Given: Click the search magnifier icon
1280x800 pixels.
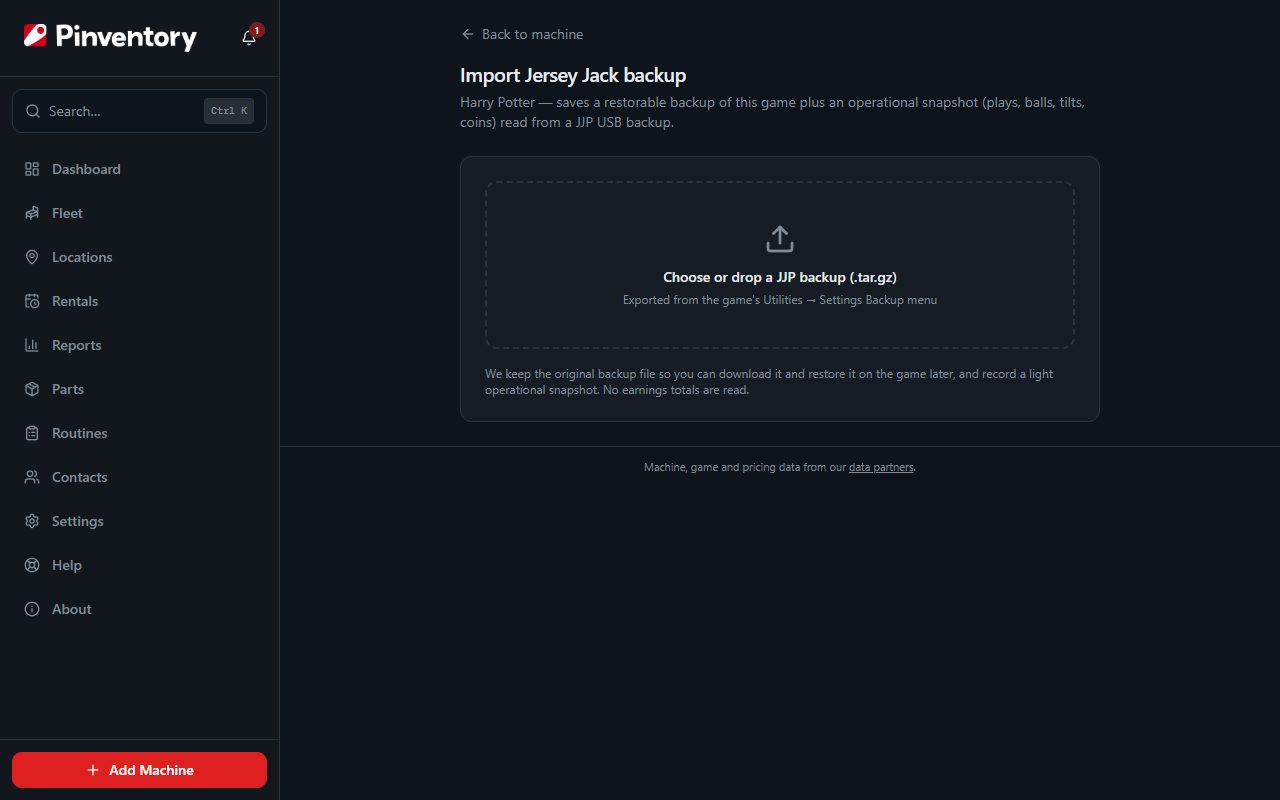Looking at the screenshot, I should tap(33, 111).
